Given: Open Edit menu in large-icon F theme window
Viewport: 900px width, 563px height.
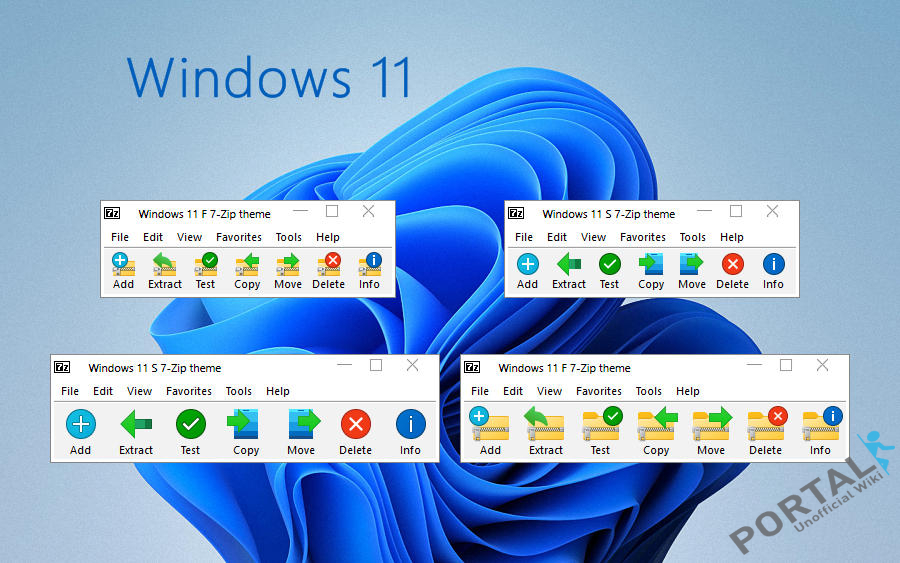Looking at the screenshot, I should [513, 391].
